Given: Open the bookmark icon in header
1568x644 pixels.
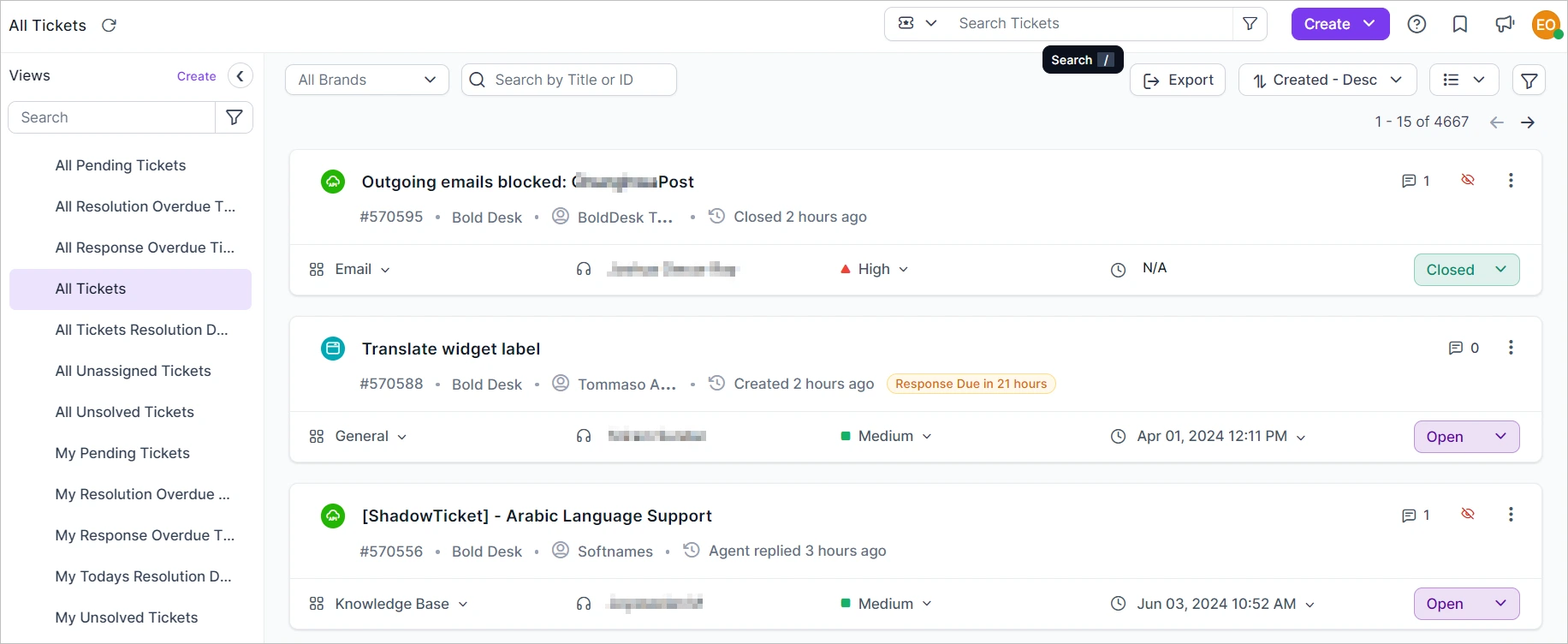Looking at the screenshot, I should click(x=1460, y=24).
